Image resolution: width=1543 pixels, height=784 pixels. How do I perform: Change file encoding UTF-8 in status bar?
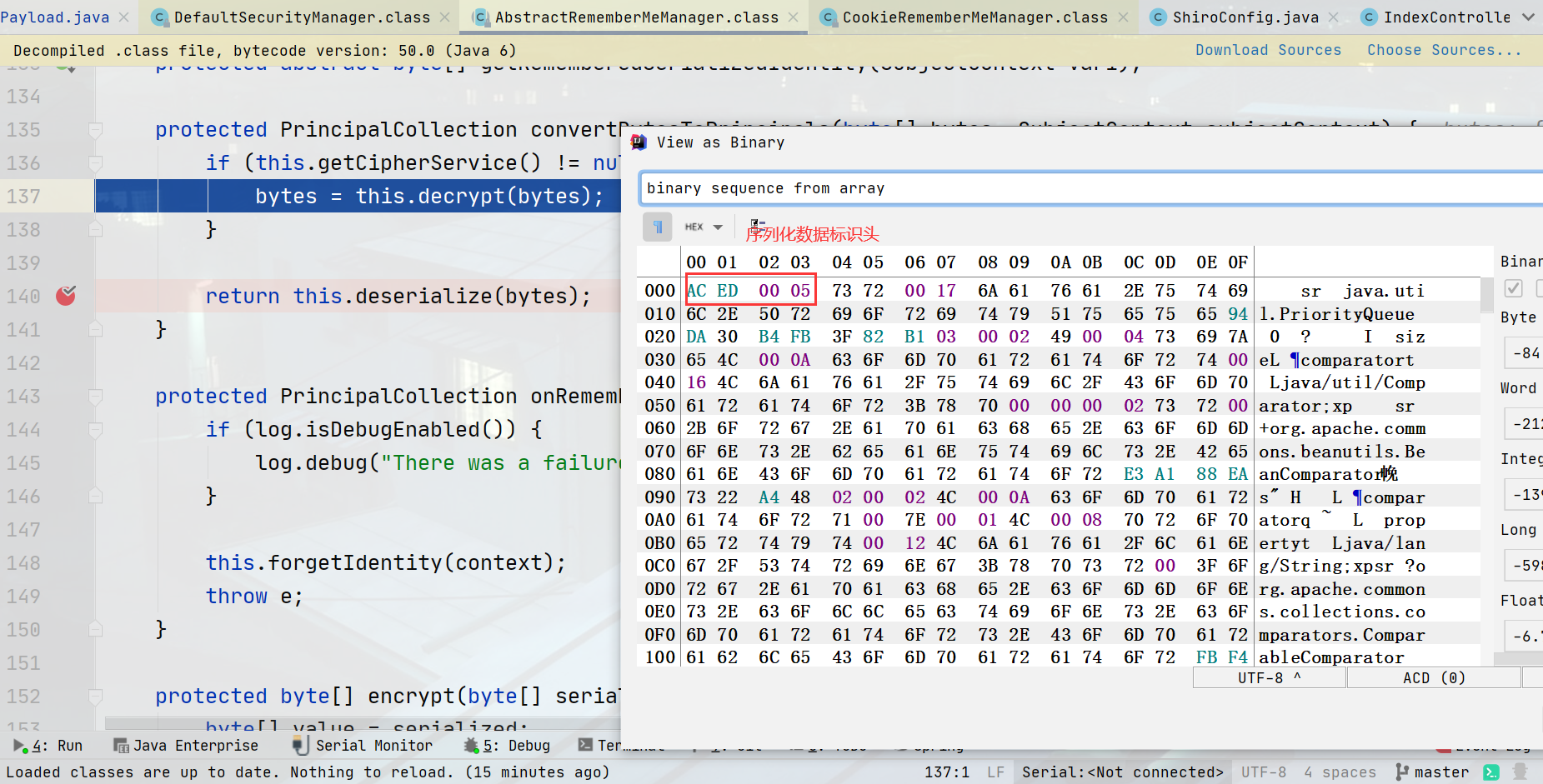1263,772
